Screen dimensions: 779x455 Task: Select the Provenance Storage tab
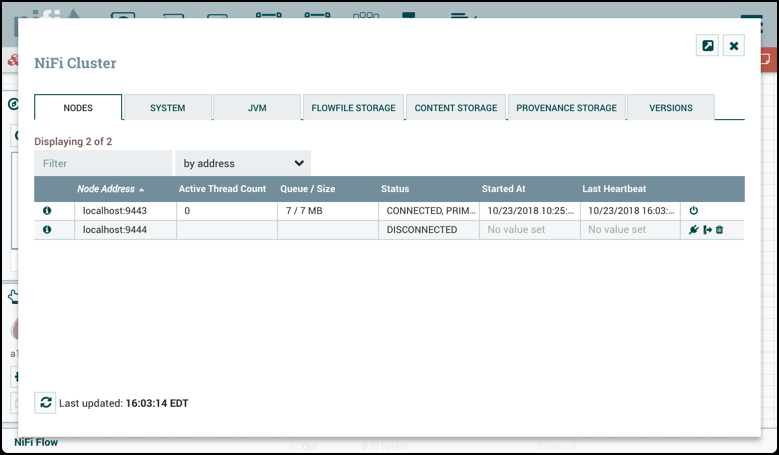click(x=567, y=108)
